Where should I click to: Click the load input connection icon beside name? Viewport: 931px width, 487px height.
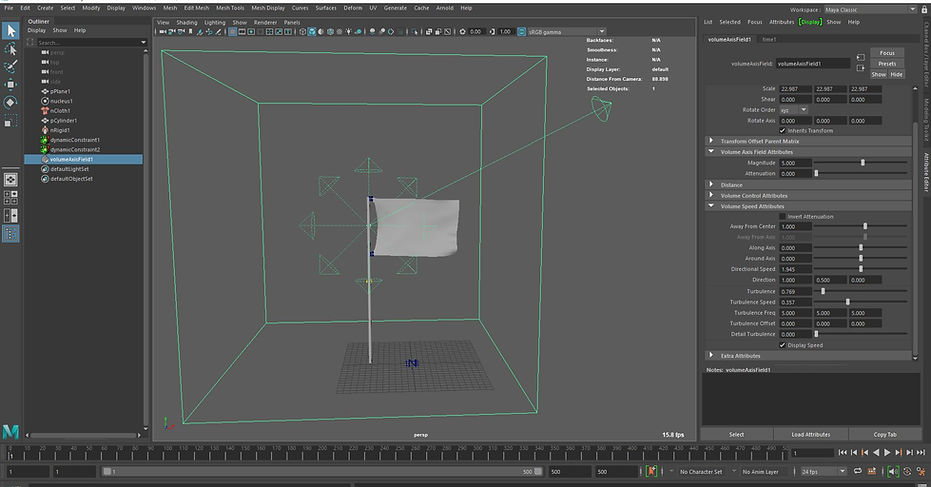coord(860,57)
